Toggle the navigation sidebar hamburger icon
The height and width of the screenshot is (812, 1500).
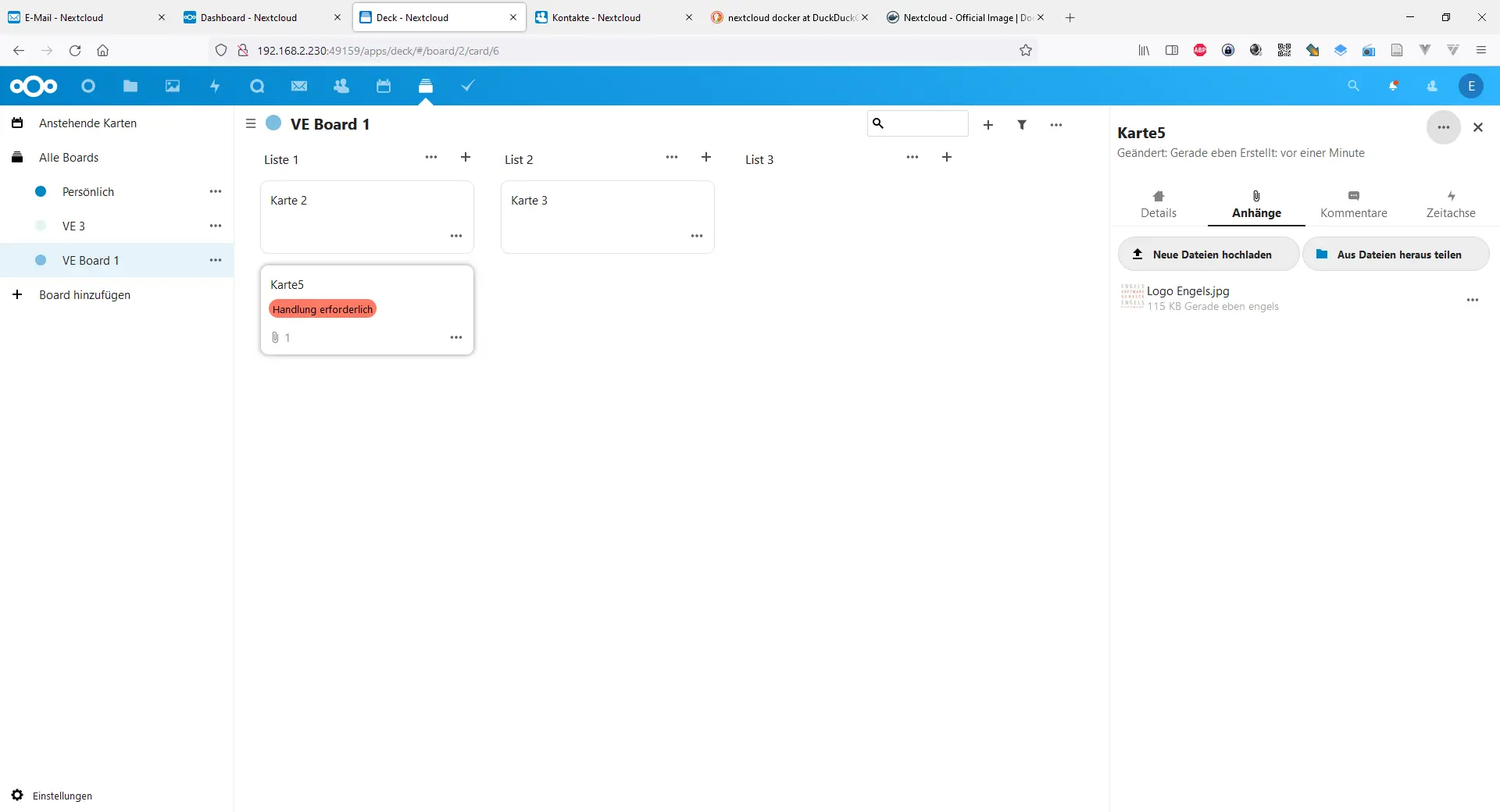pyautogui.click(x=251, y=123)
